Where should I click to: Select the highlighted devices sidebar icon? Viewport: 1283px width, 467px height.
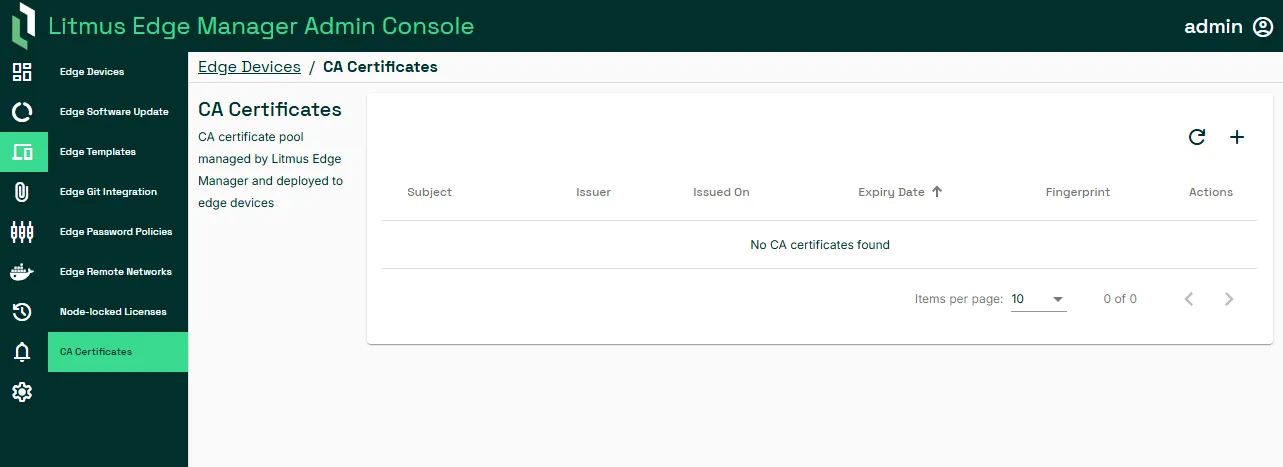[22, 152]
